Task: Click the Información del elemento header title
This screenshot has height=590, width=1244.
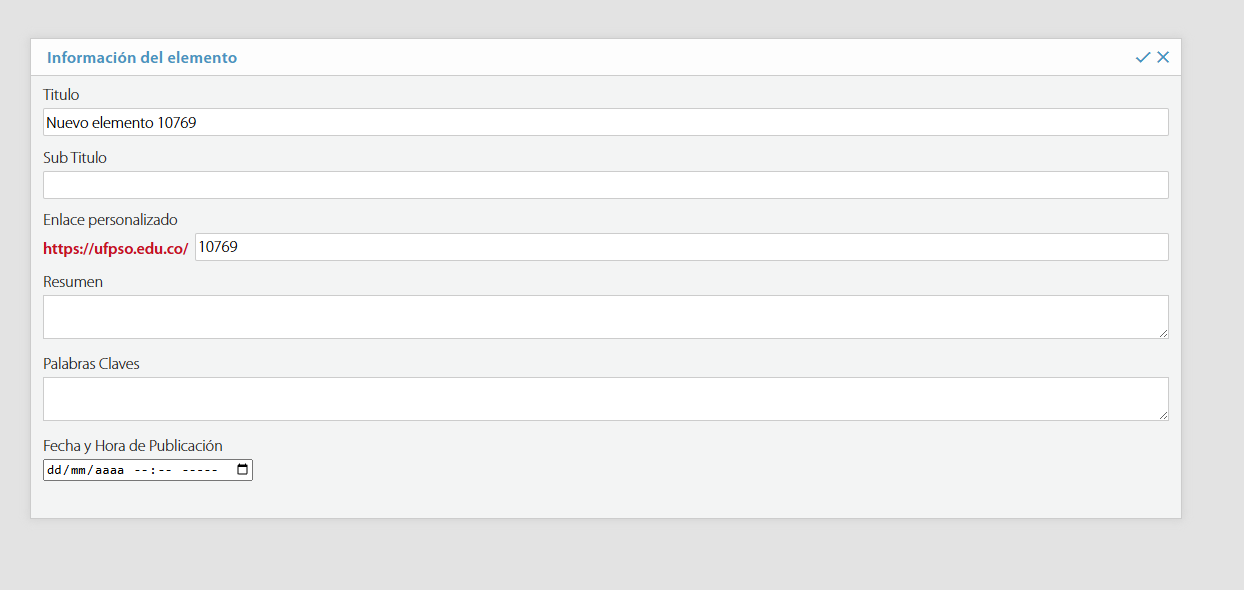Action: [142, 58]
